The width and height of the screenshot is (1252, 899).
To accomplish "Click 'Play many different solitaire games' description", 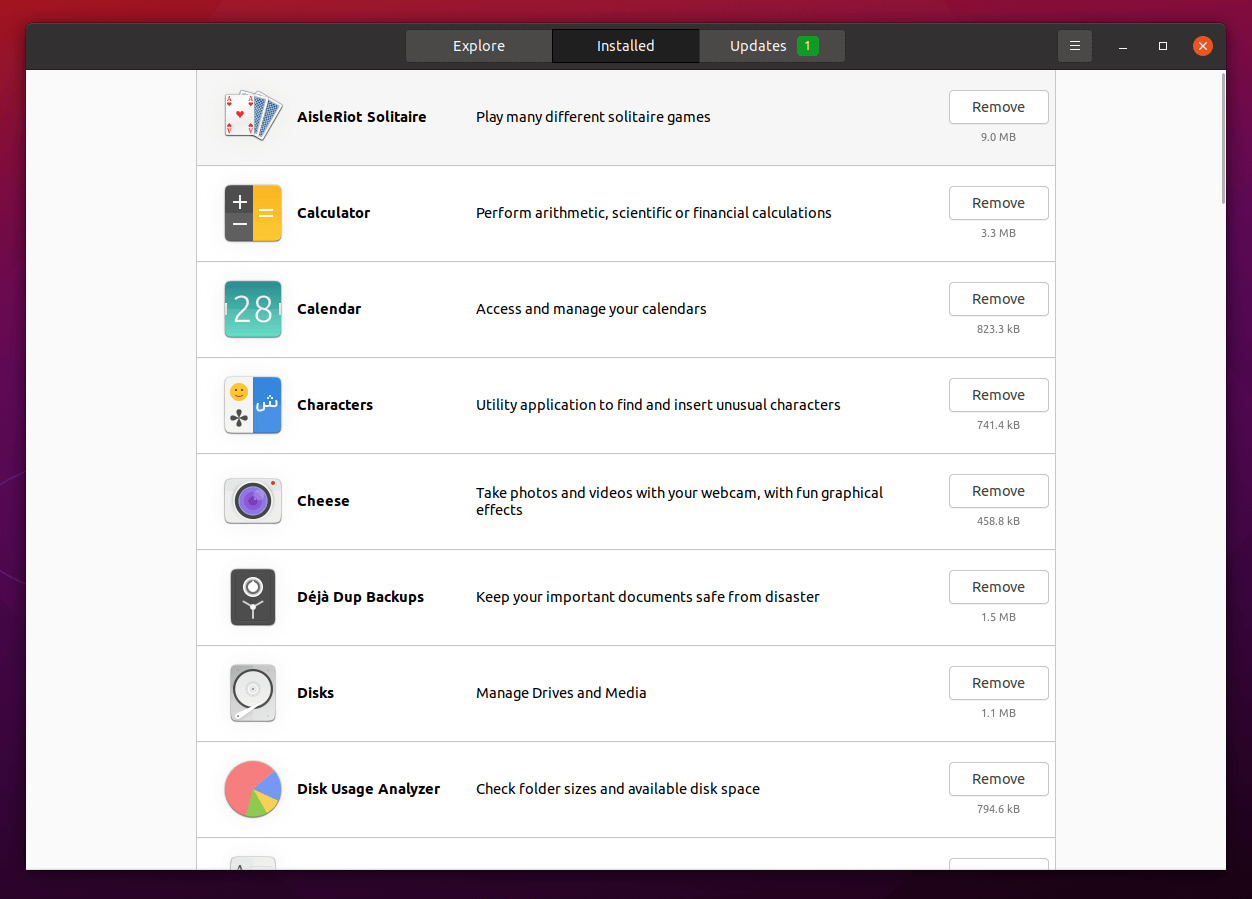I will (x=593, y=117).
